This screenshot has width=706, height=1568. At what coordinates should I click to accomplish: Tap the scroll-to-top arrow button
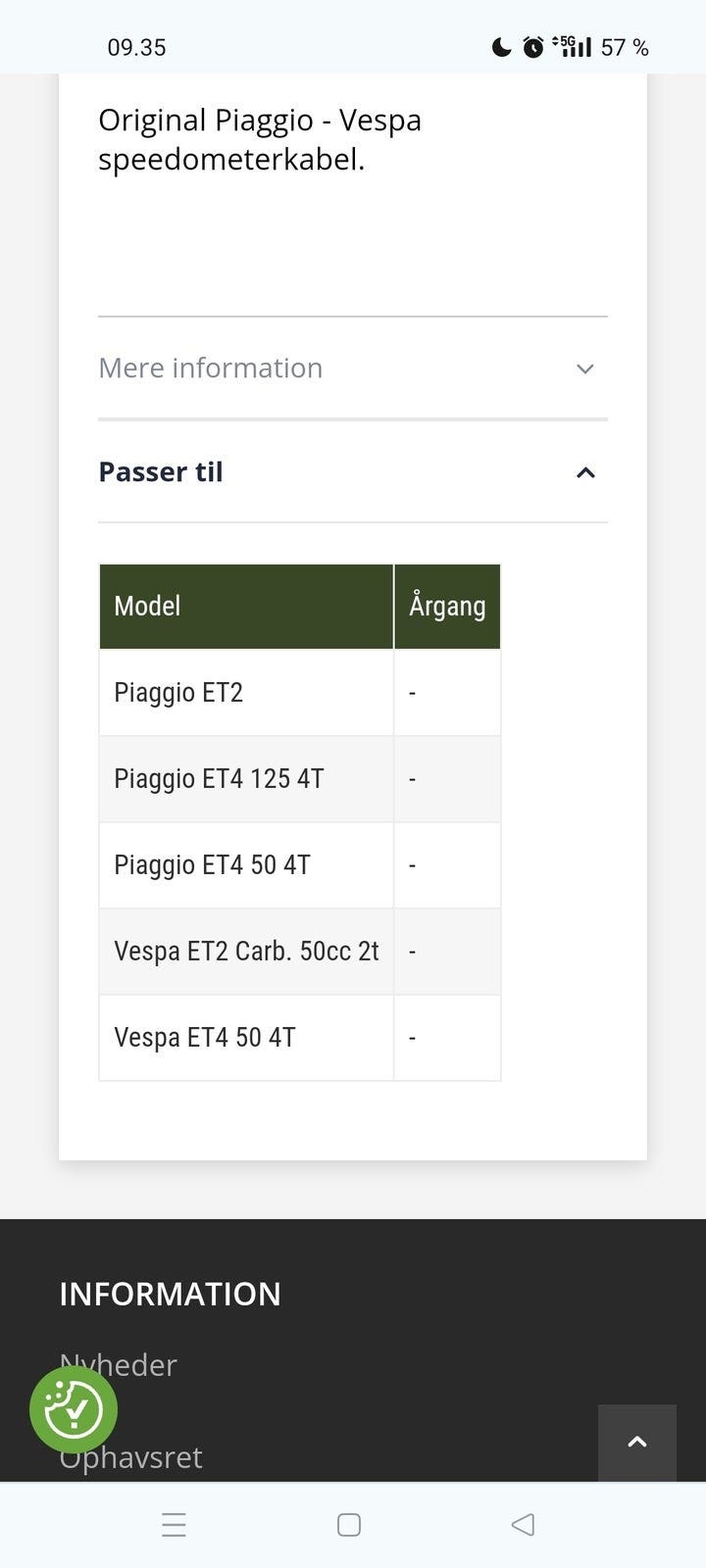(637, 1442)
